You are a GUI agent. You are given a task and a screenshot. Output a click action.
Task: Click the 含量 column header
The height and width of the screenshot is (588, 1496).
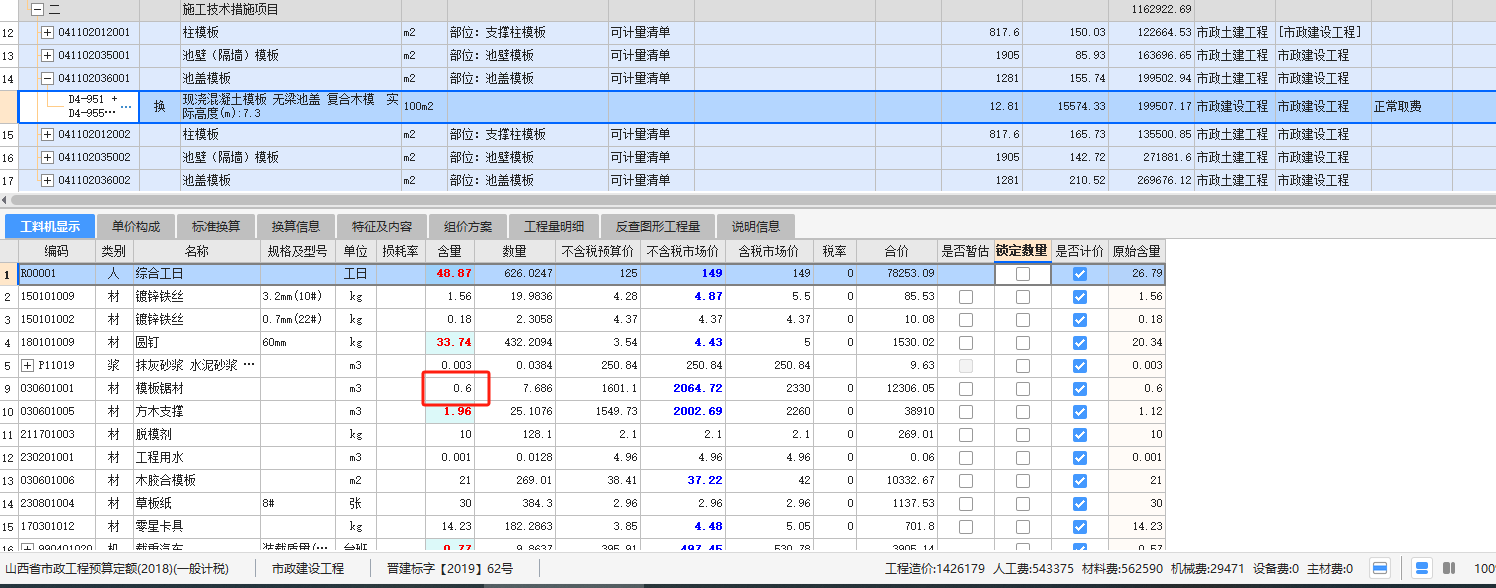[450, 251]
